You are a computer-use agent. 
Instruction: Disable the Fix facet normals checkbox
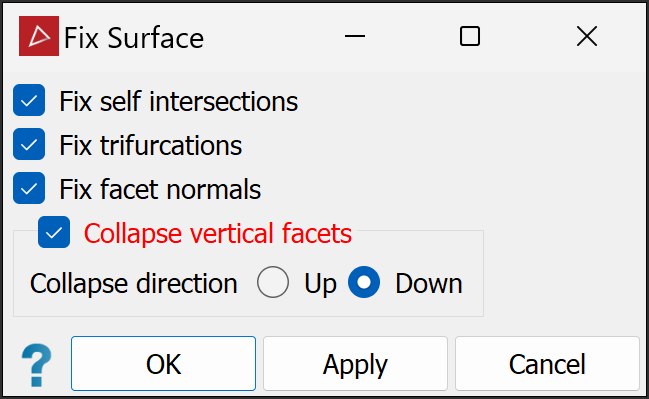[x=29, y=188]
